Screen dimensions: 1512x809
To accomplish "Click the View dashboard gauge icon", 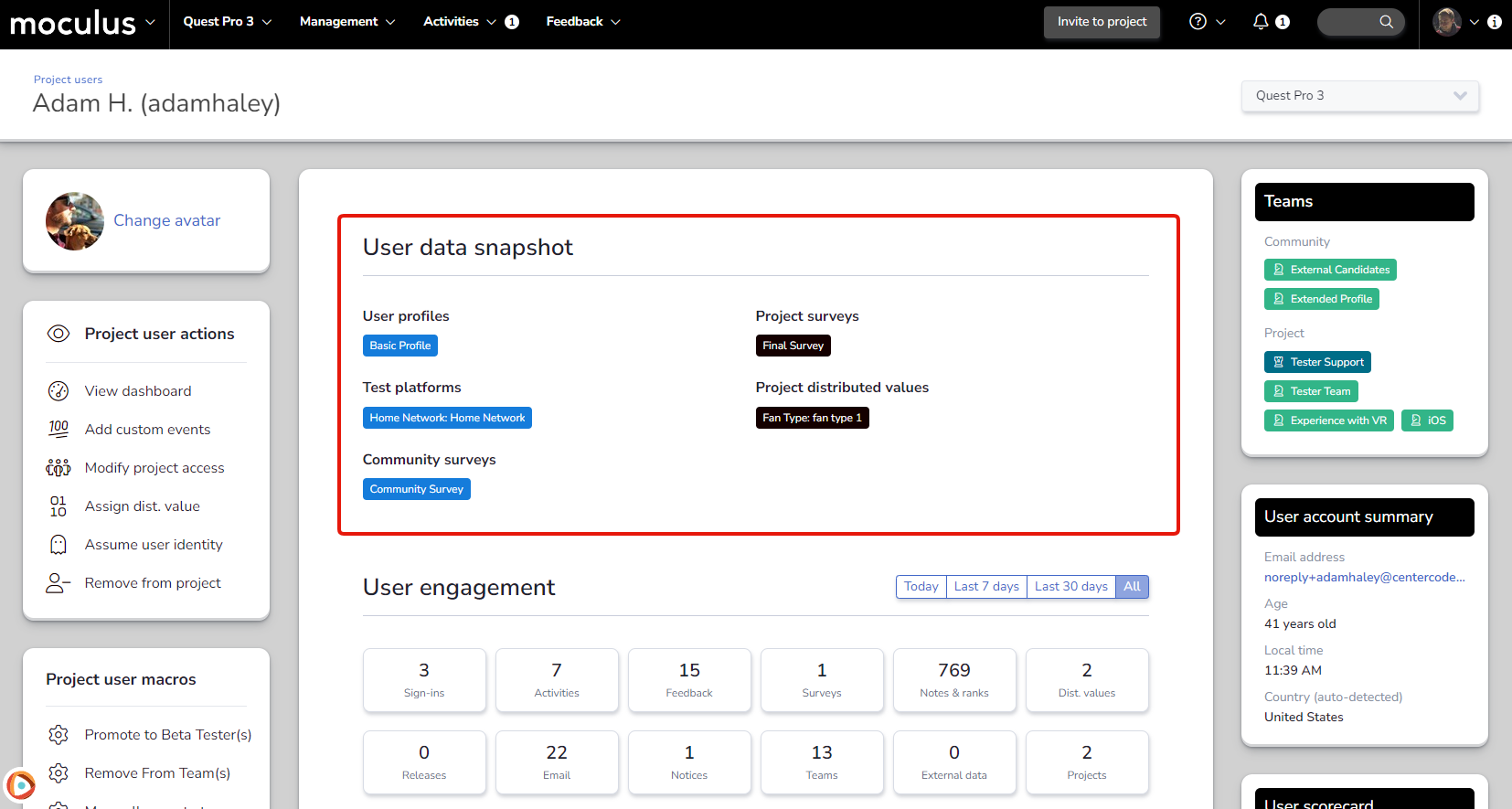I will click(59, 391).
